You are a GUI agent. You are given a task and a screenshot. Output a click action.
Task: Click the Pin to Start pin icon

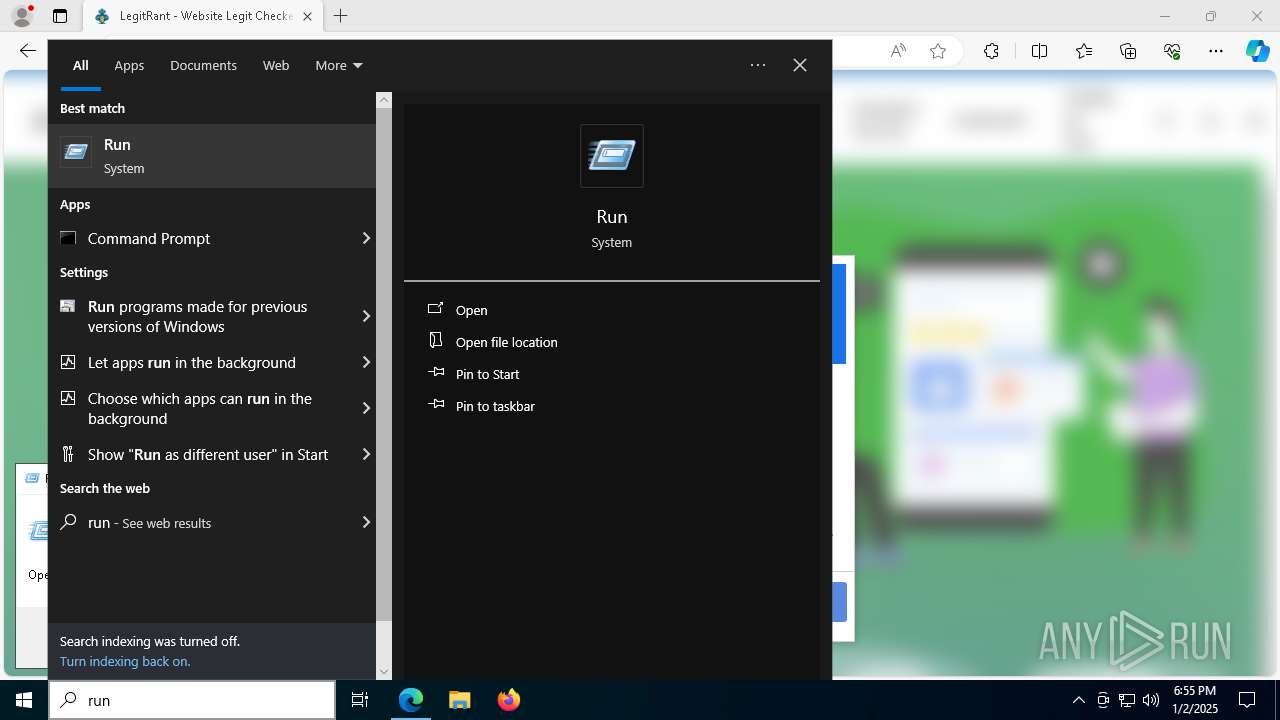click(x=435, y=373)
